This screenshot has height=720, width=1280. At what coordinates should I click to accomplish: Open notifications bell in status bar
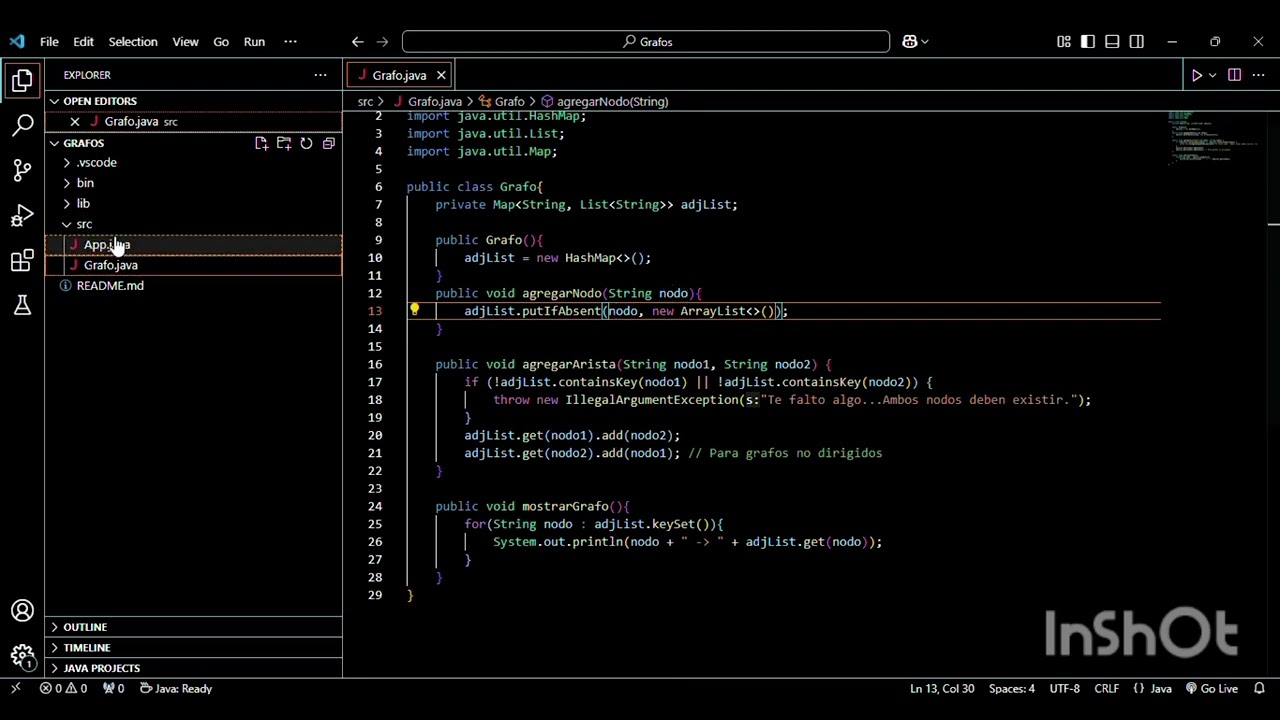(1259, 688)
